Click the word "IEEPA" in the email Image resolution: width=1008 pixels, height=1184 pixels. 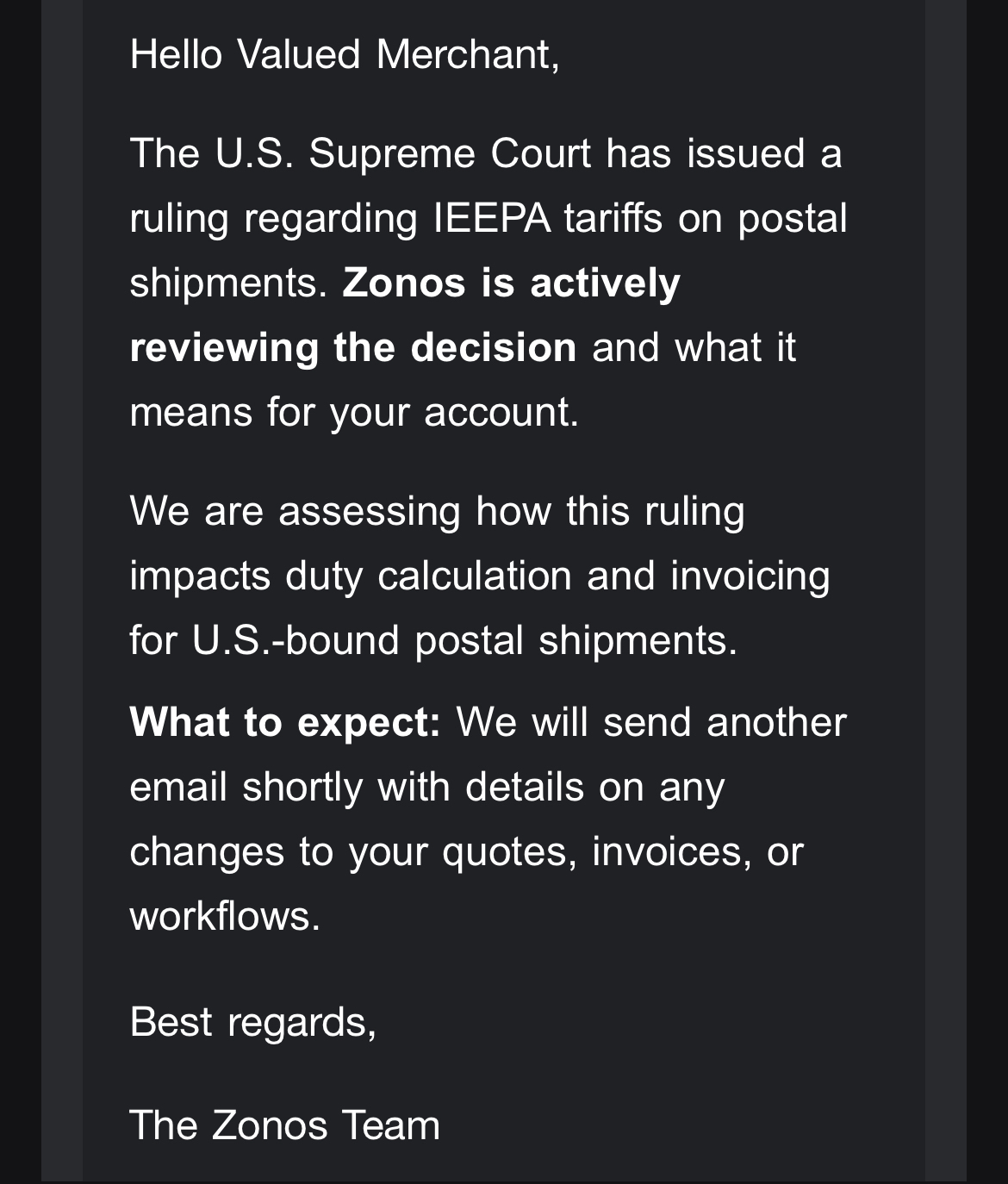point(491,218)
